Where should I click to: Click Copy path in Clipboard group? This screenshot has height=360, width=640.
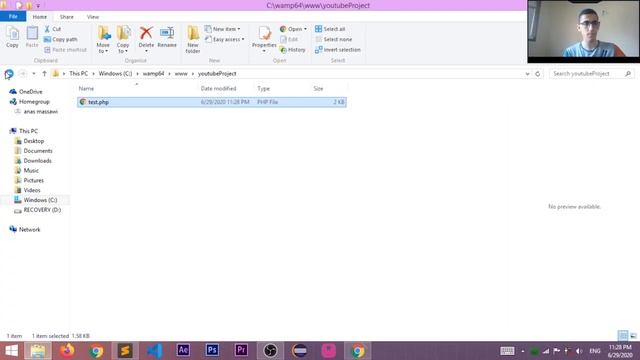point(60,39)
